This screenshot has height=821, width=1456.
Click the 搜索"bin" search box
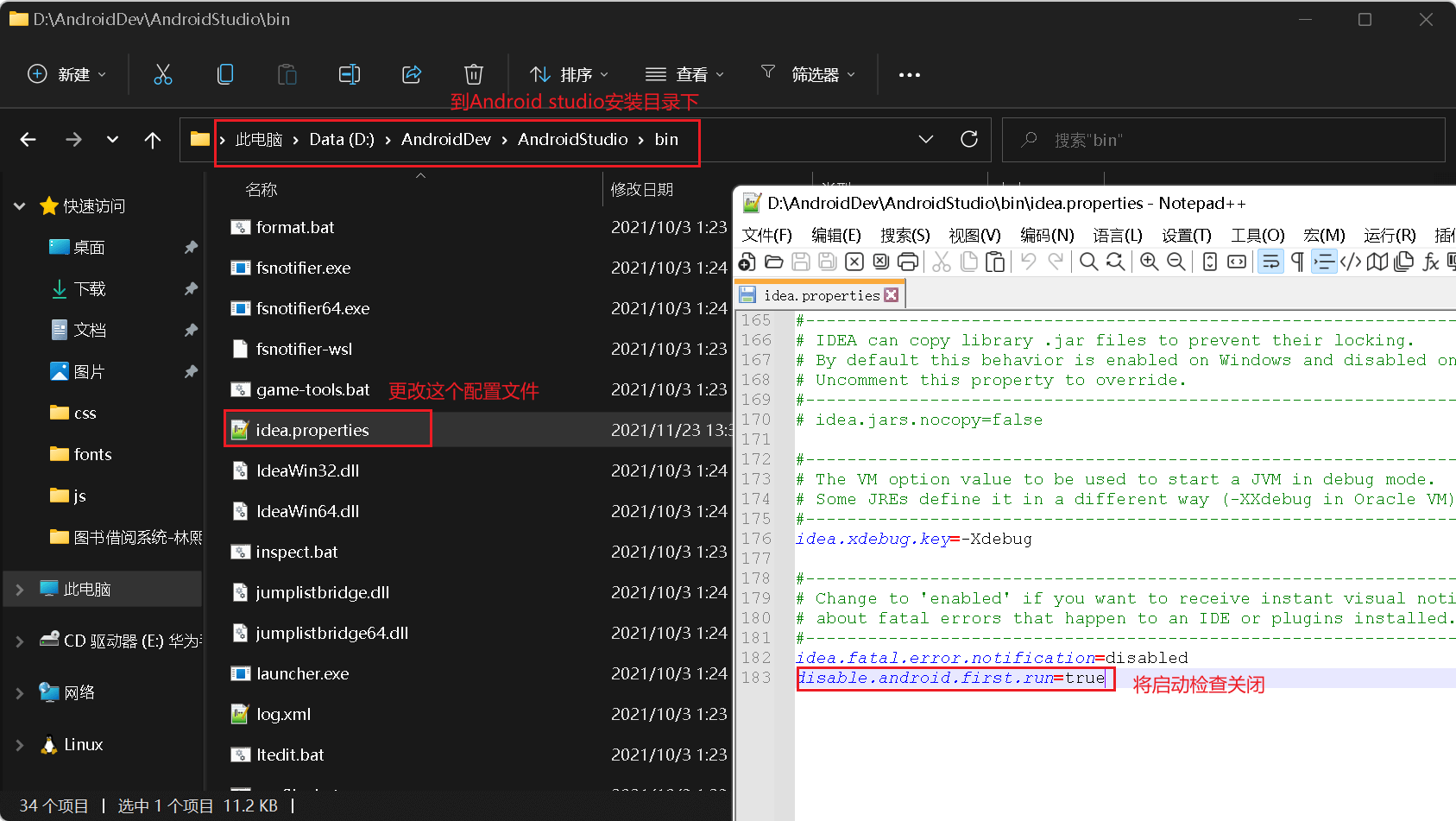click(1223, 140)
